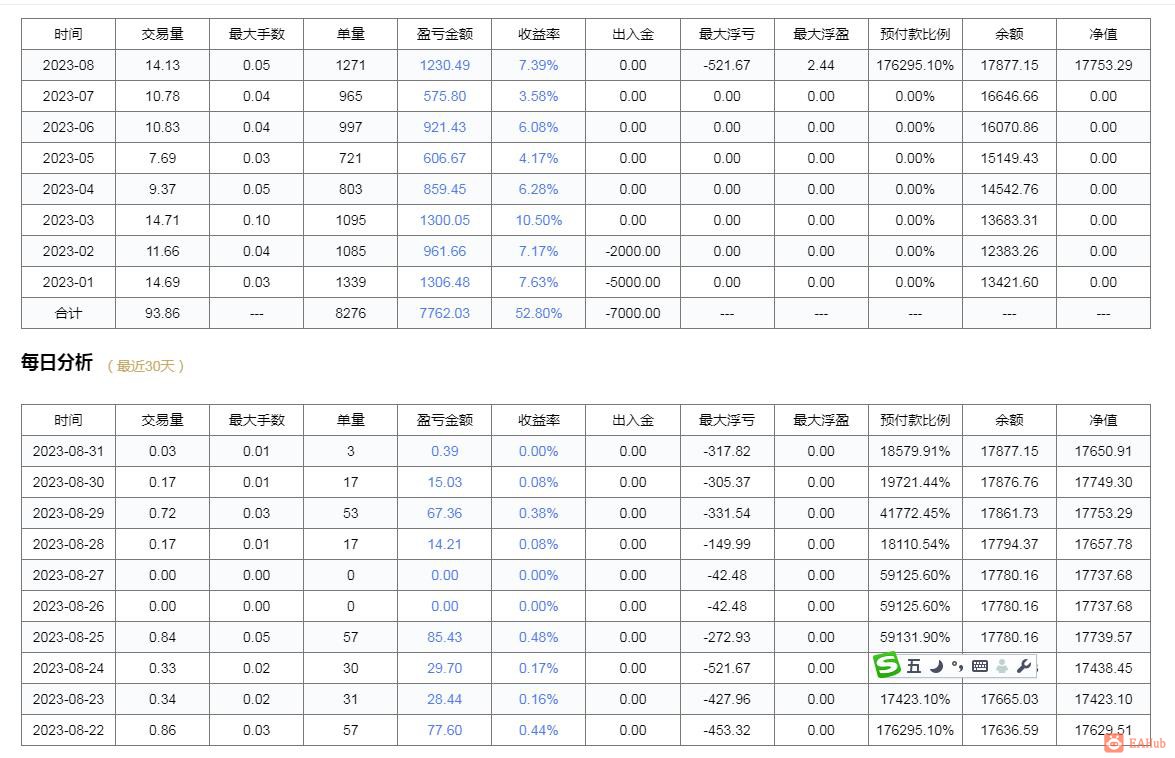This screenshot has width=1175, height=758.
Task: Click the 606.67 profit value for 2023-05
Action: [x=444, y=158]
